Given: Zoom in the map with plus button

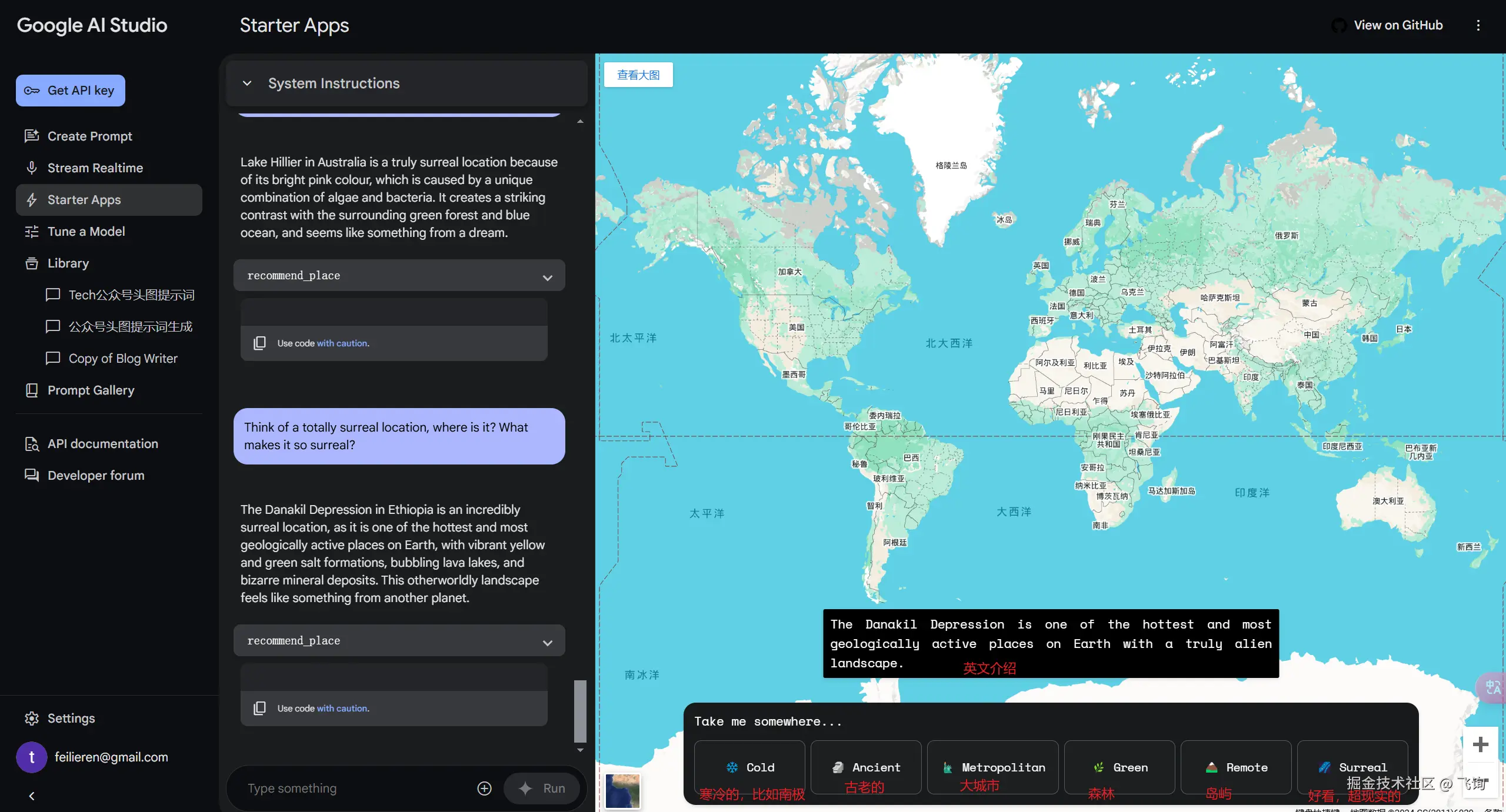Looking at the screenshot, I should [x=1480, y=744].
